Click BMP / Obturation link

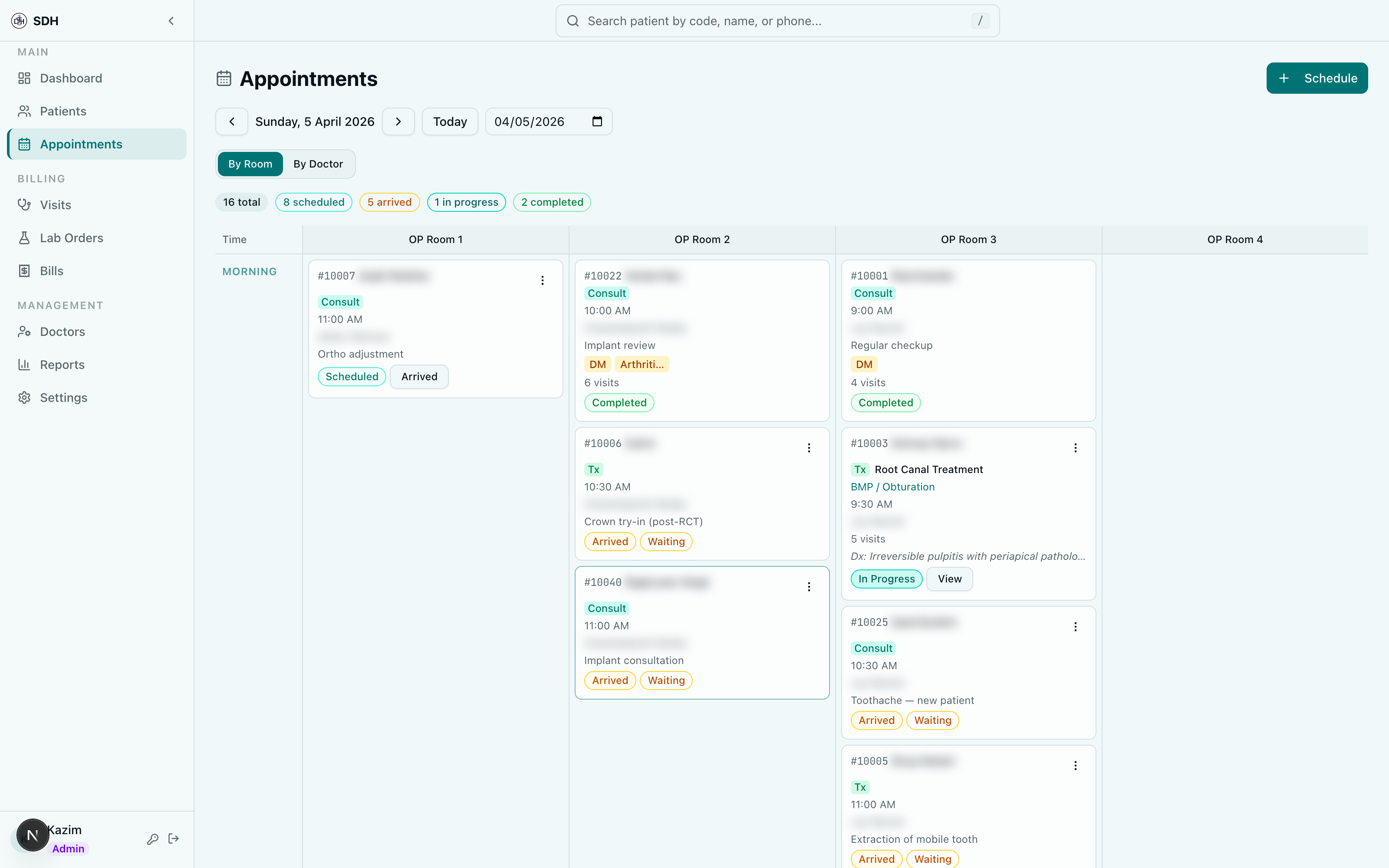click(892, 487)
